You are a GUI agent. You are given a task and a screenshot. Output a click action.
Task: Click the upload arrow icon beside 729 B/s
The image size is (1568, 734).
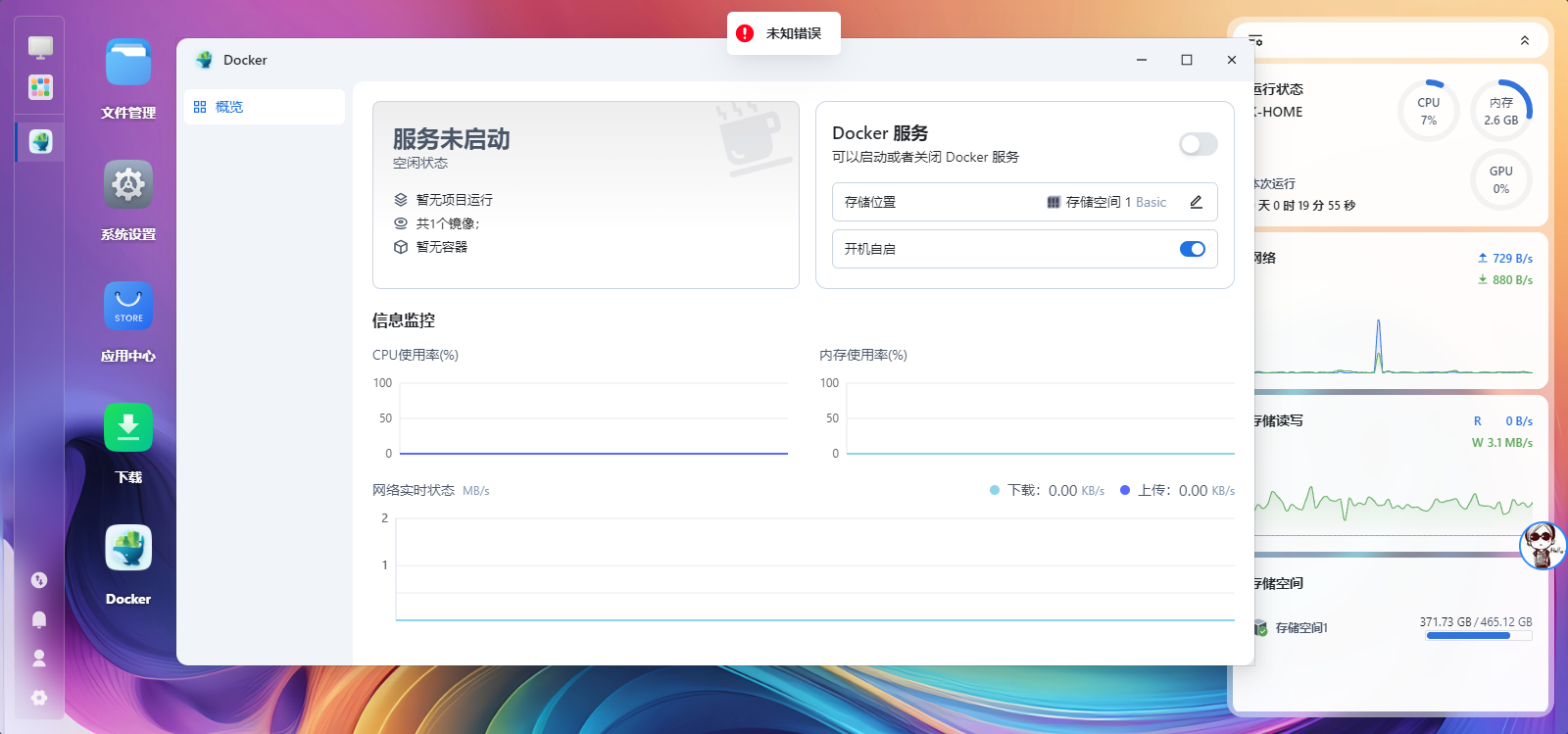(x=1483, y=258)
